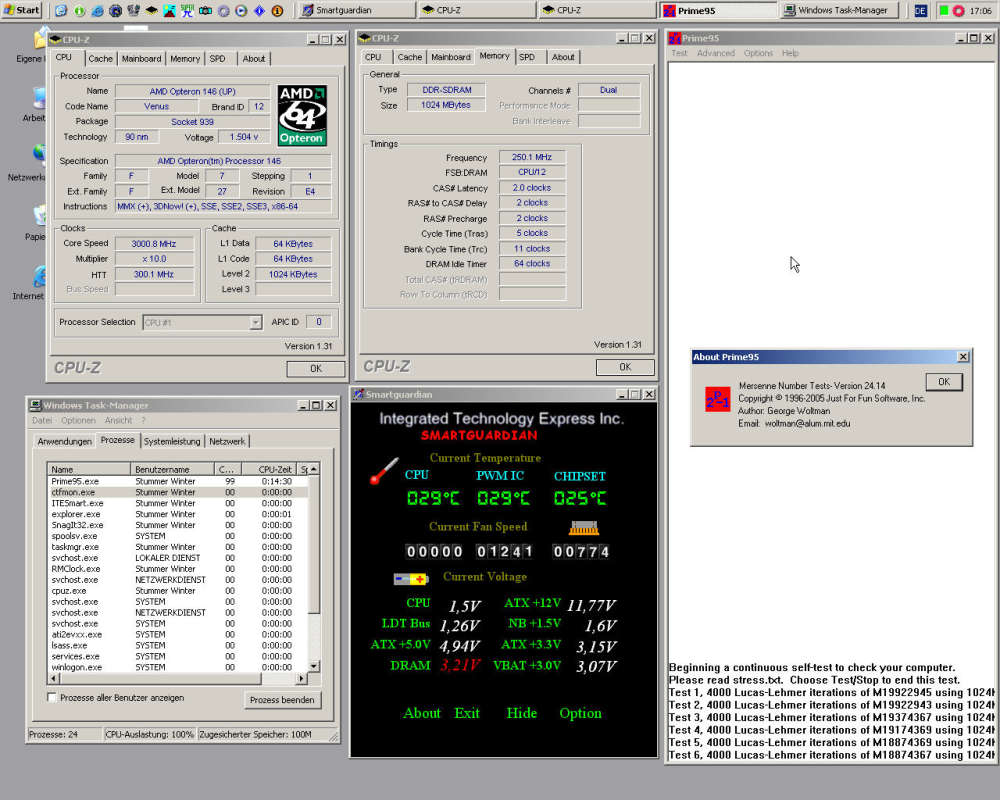Select RMClock.exe in process list
The width and height of the screenshot is (1000, 800).
click(76, 569)
